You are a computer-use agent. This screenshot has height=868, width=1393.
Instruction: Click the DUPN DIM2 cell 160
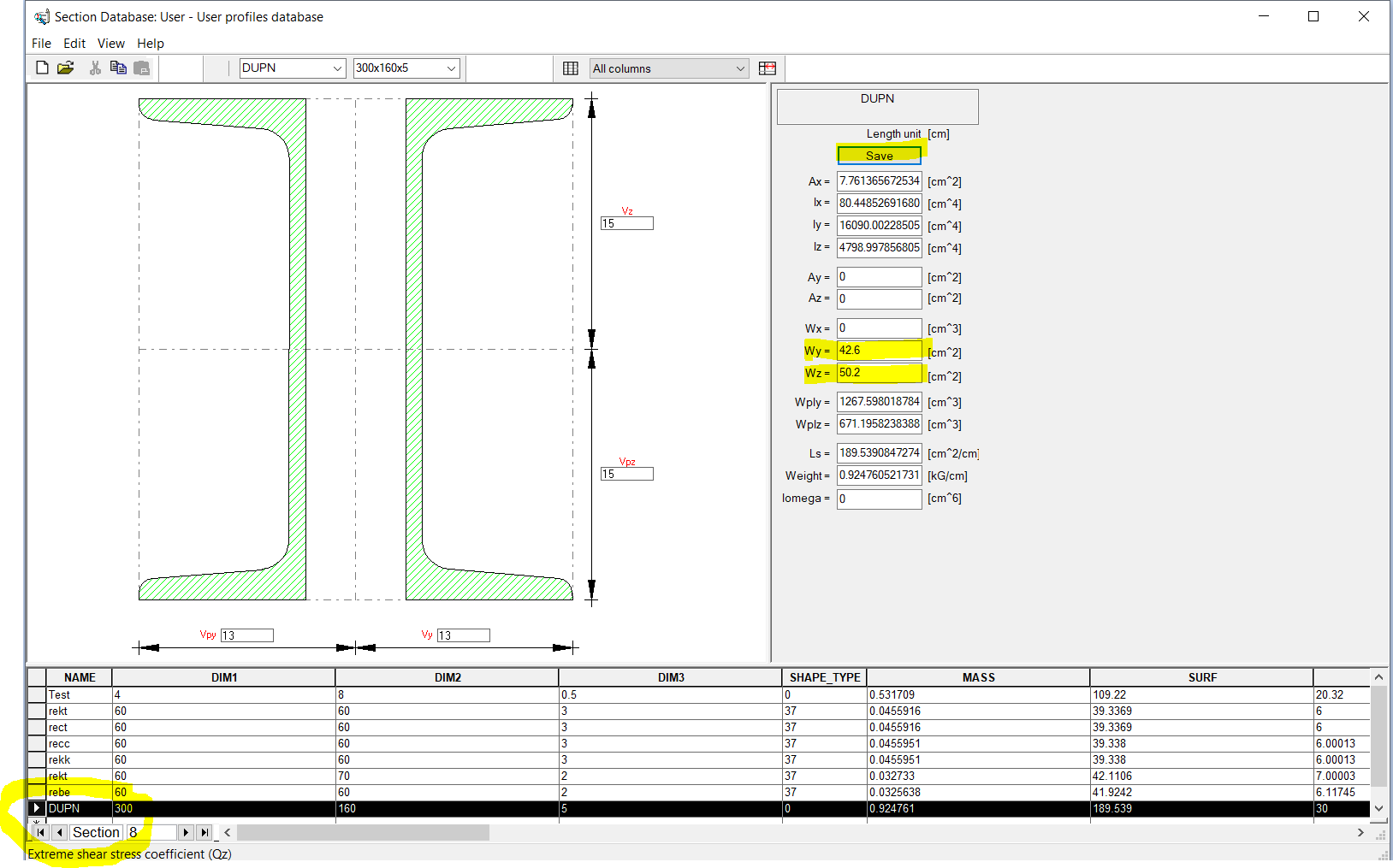tap(448, 809)
